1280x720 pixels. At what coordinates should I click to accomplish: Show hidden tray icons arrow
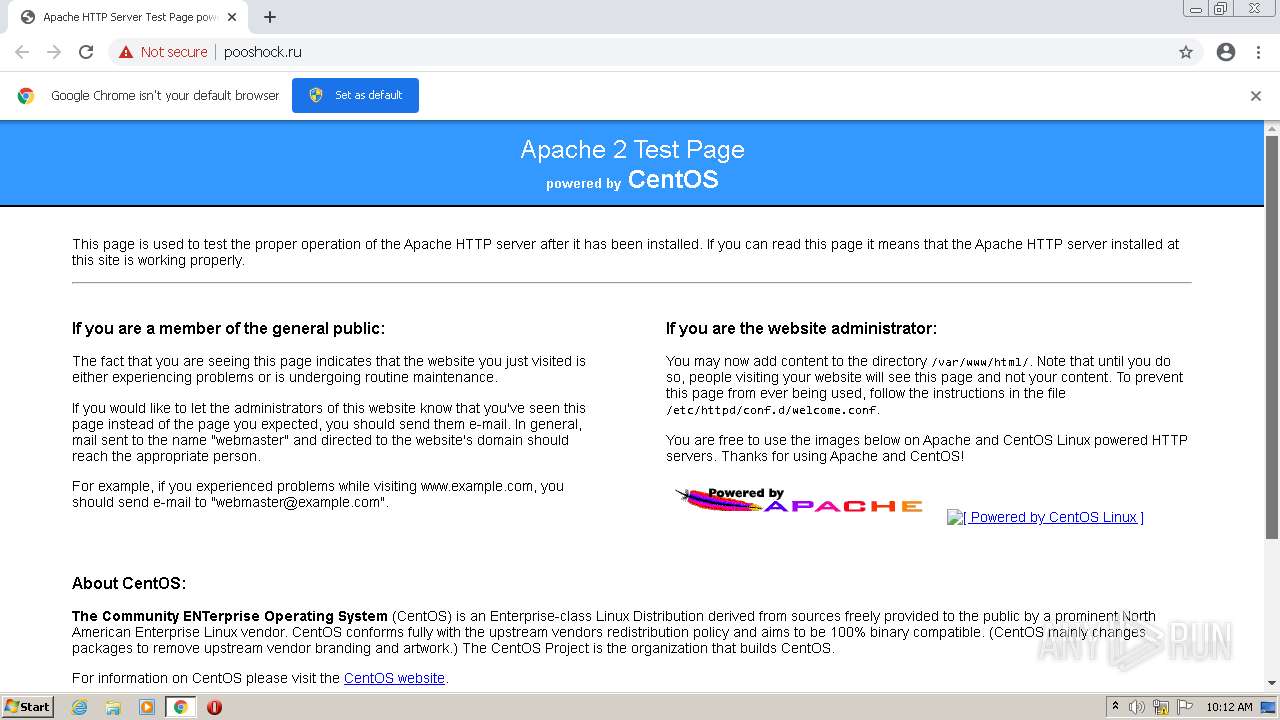[1115, 707]
